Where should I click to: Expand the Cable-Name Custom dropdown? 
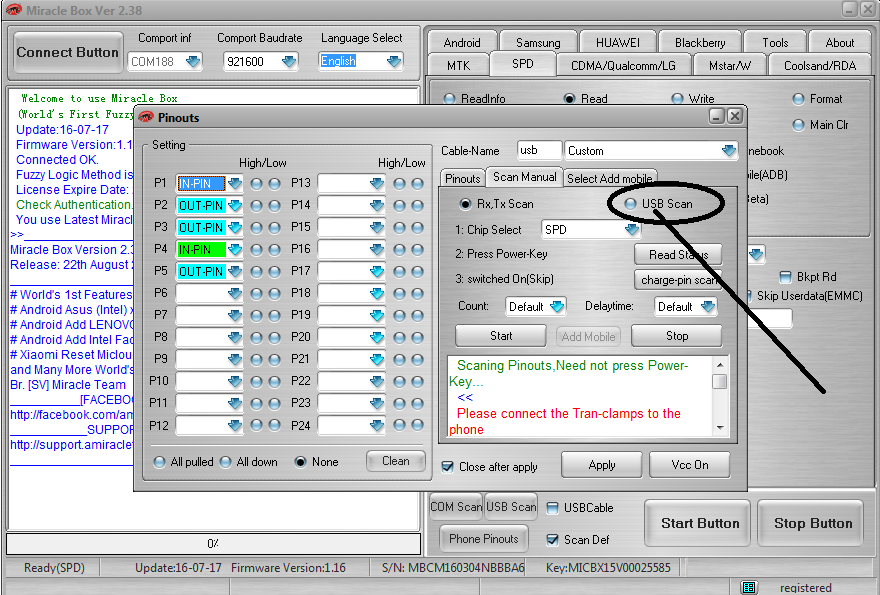point(728,150)
